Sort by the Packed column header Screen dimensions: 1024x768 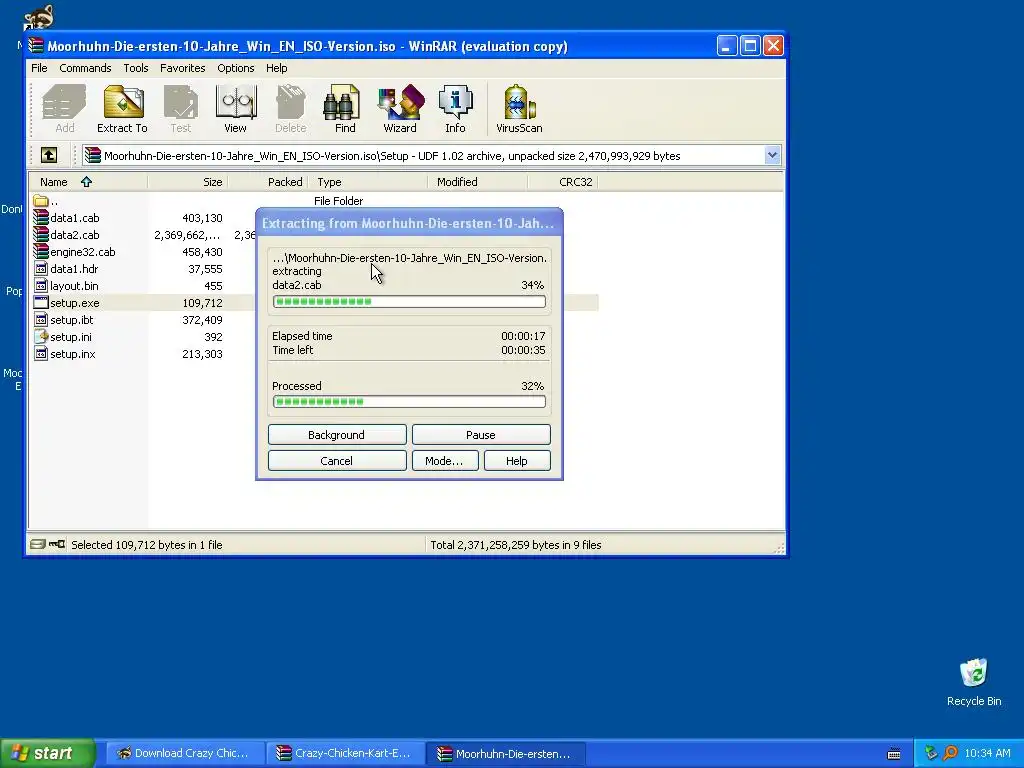pos(268,182)
